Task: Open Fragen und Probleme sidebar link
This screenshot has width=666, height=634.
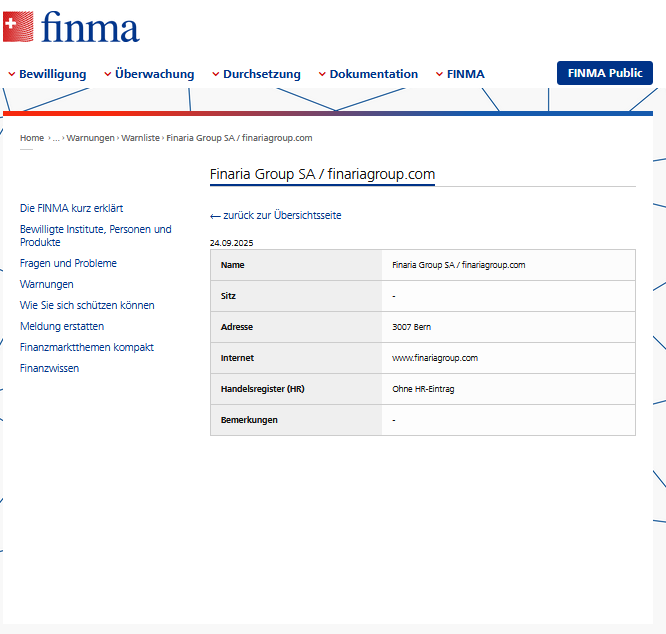Action: (x=68, y=263)
